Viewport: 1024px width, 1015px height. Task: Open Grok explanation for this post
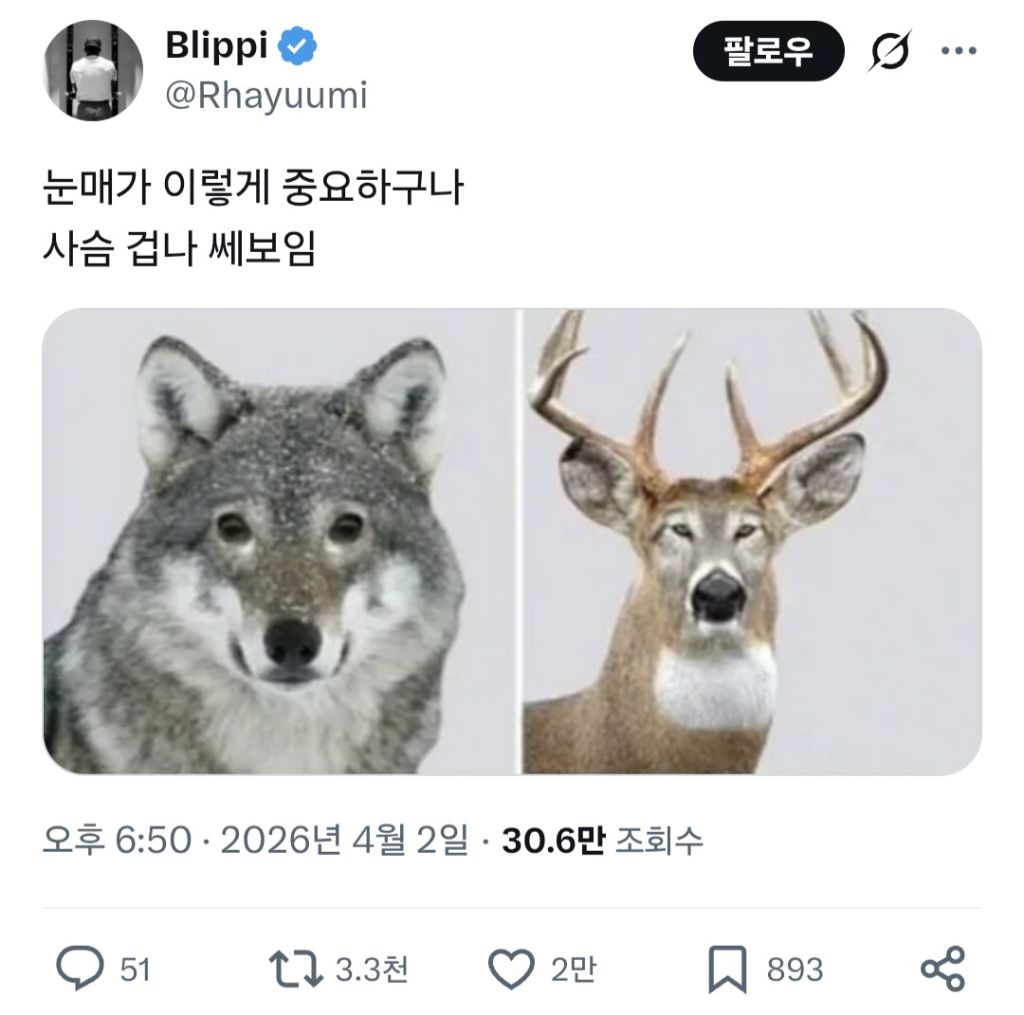click(888, 48)
